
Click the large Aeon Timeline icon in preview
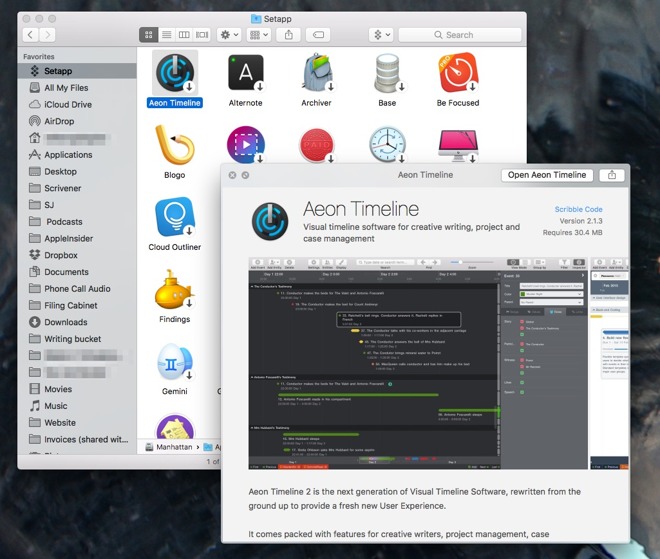[x=270, y=221]
